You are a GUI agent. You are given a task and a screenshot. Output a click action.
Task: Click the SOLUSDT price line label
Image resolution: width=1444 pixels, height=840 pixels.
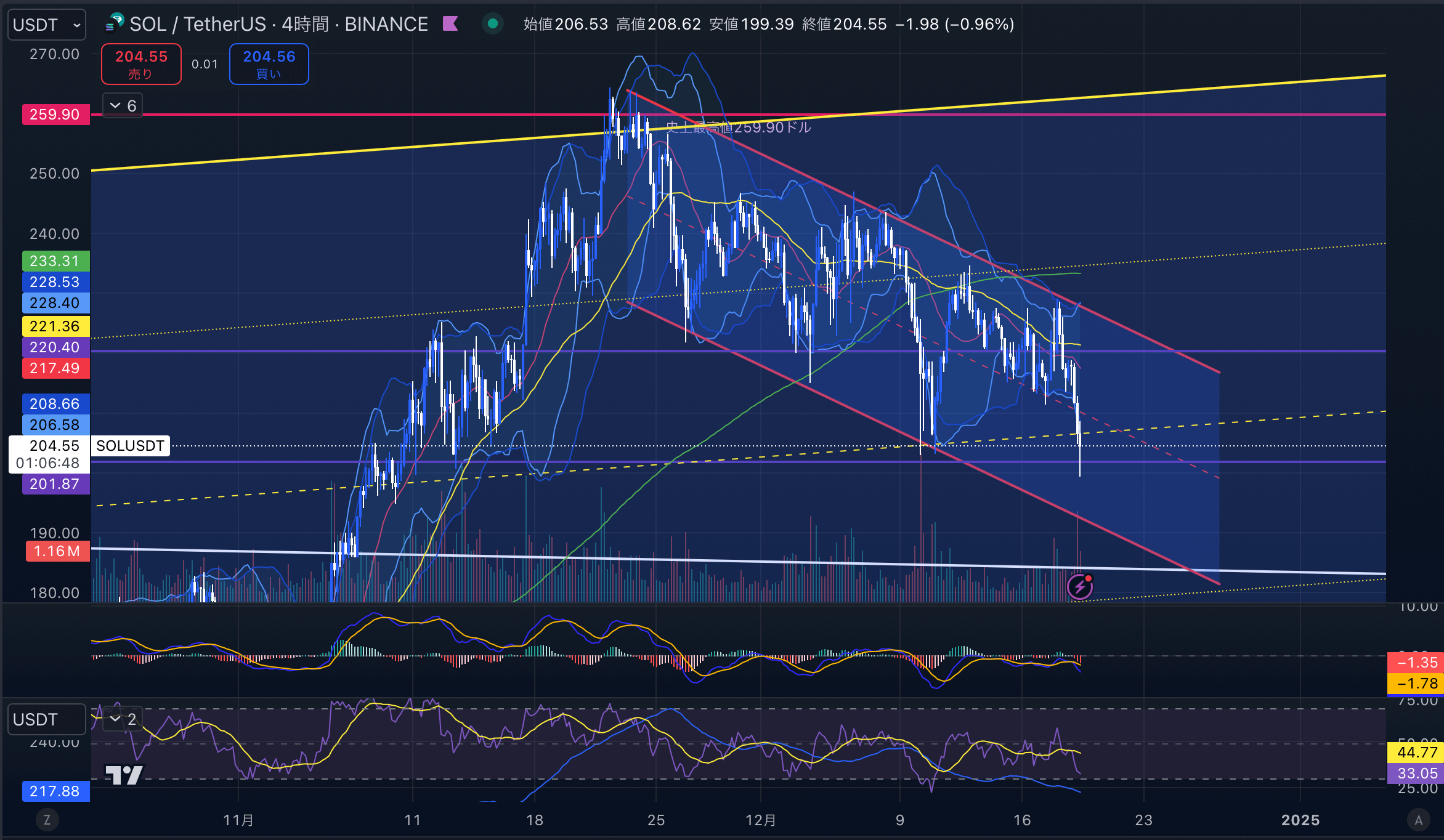click(x=131, y=446)
